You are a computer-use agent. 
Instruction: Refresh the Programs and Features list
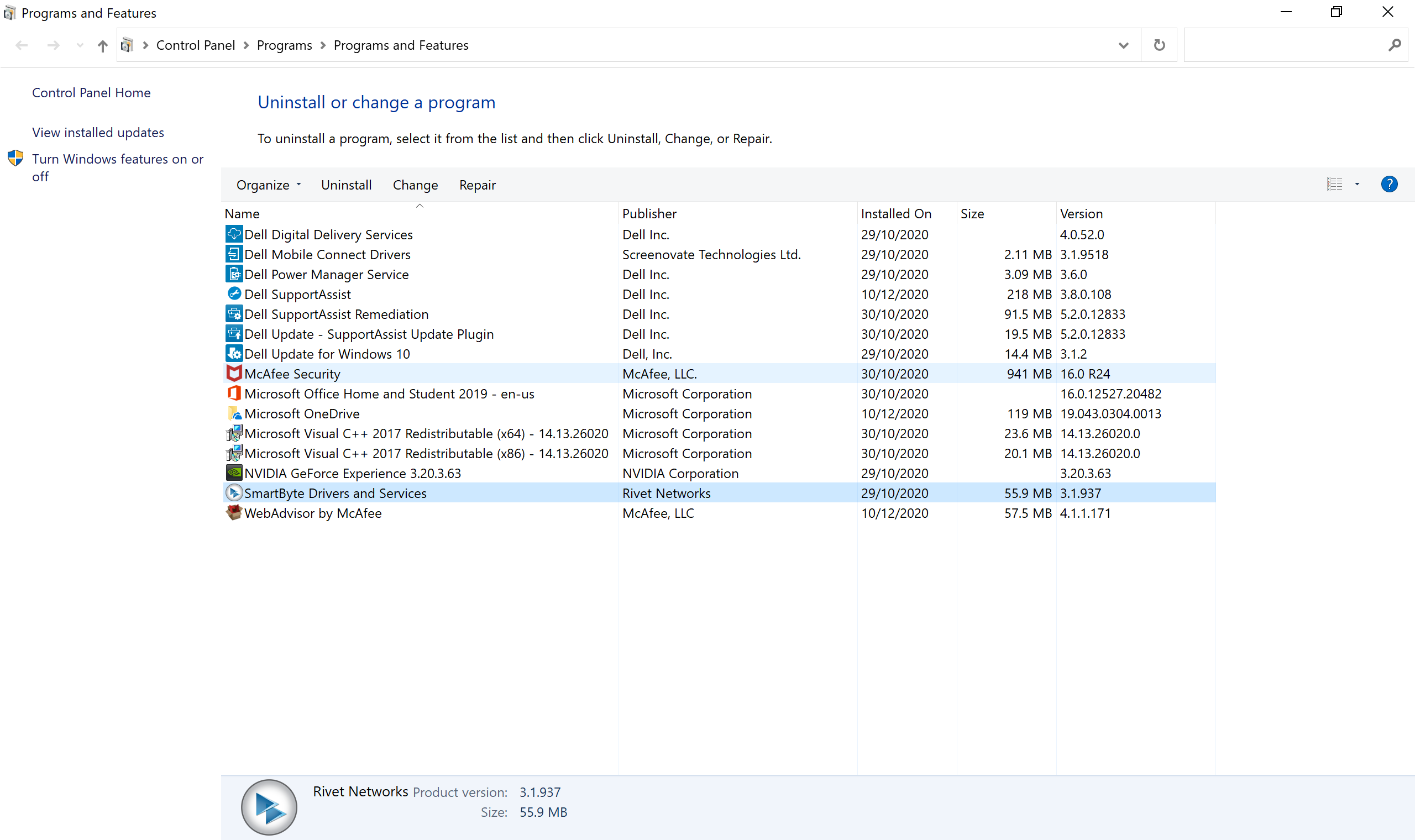point(1159,45)
